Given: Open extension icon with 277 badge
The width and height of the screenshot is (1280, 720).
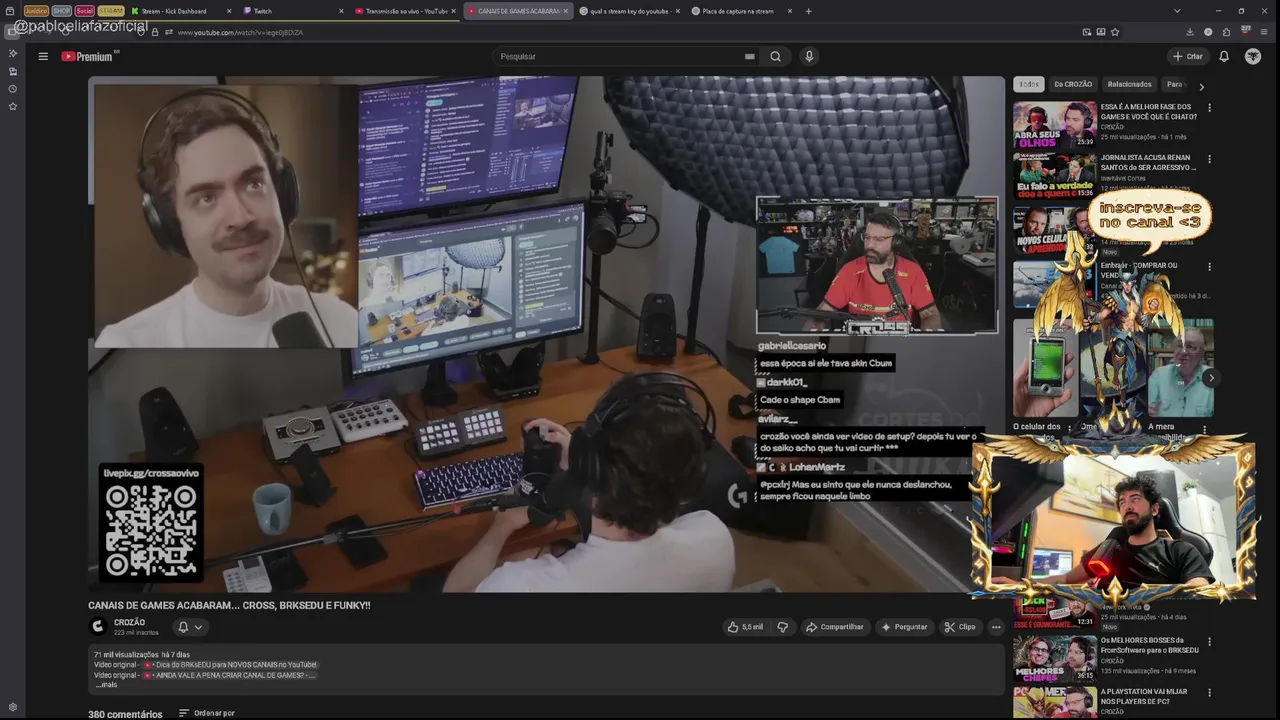Looking at the screenshot, I should click(x=1246, y=32).
